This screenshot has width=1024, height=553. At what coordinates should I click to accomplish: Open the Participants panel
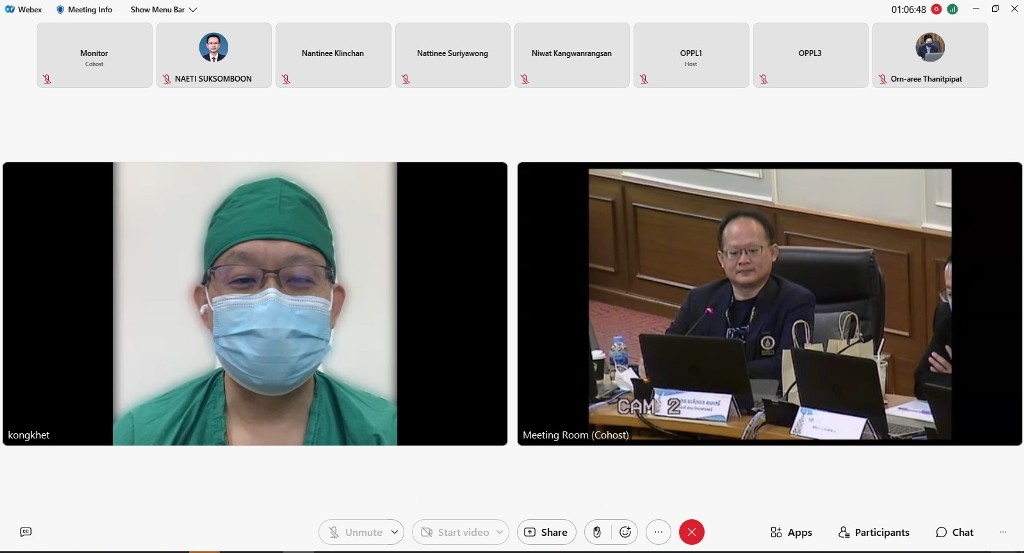pyautogui.click(x=874, y=532)
